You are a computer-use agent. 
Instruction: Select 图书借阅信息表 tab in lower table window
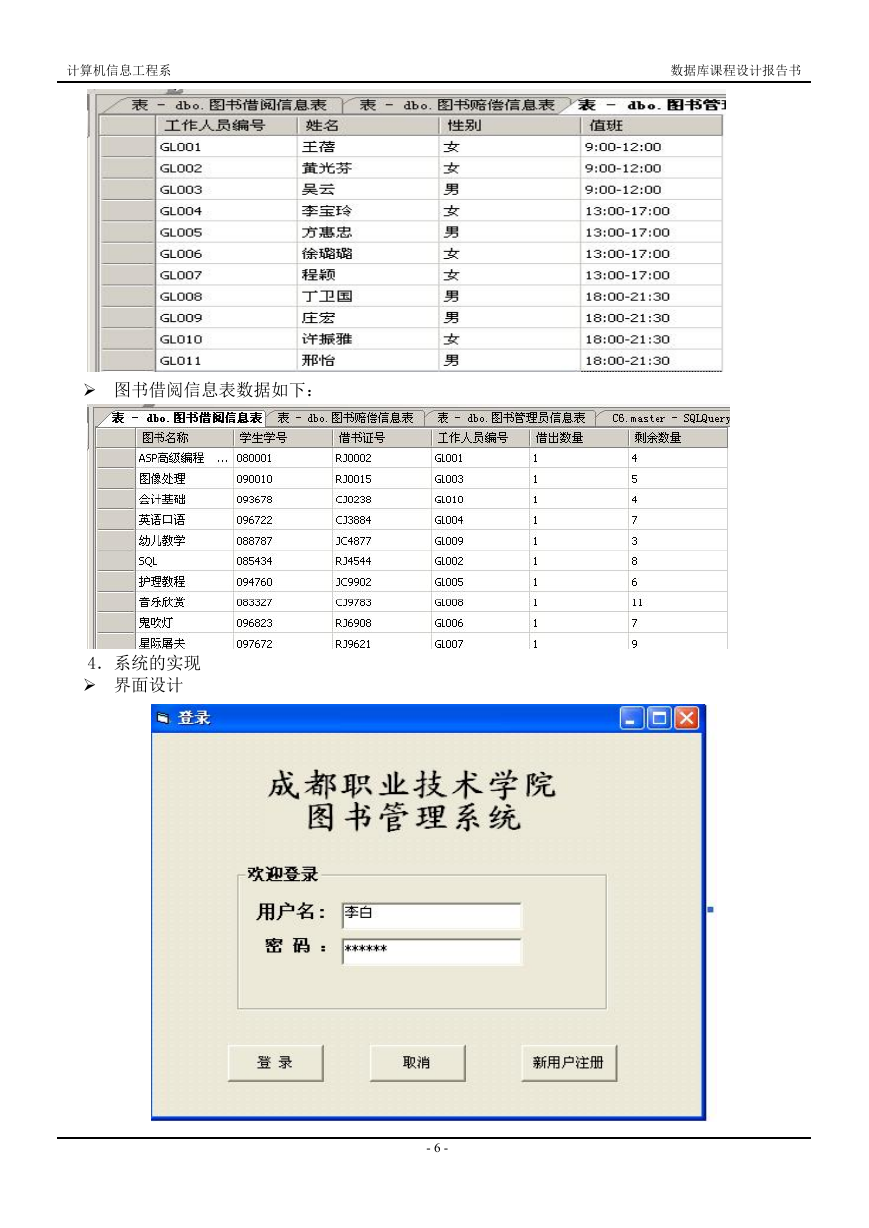(x=186, y=418)
